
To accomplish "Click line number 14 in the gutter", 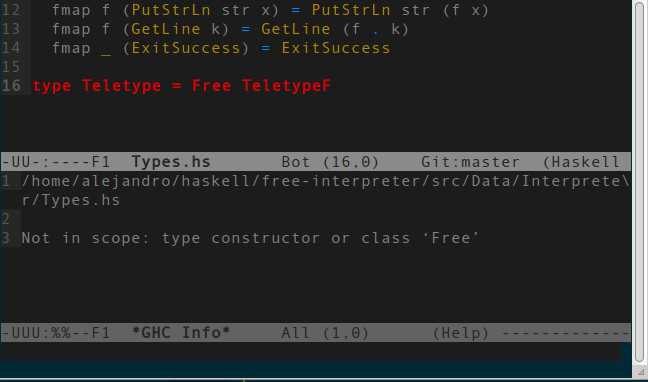I will (11, 48).
